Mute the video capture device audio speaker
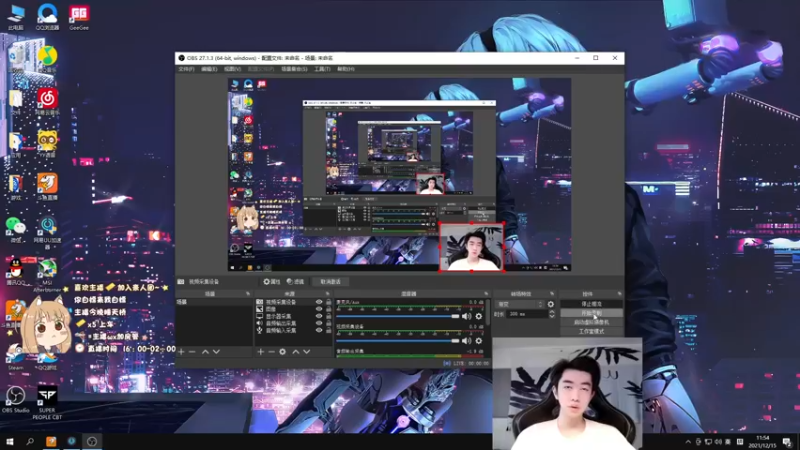Screen dimensions: 800x450 466,341
